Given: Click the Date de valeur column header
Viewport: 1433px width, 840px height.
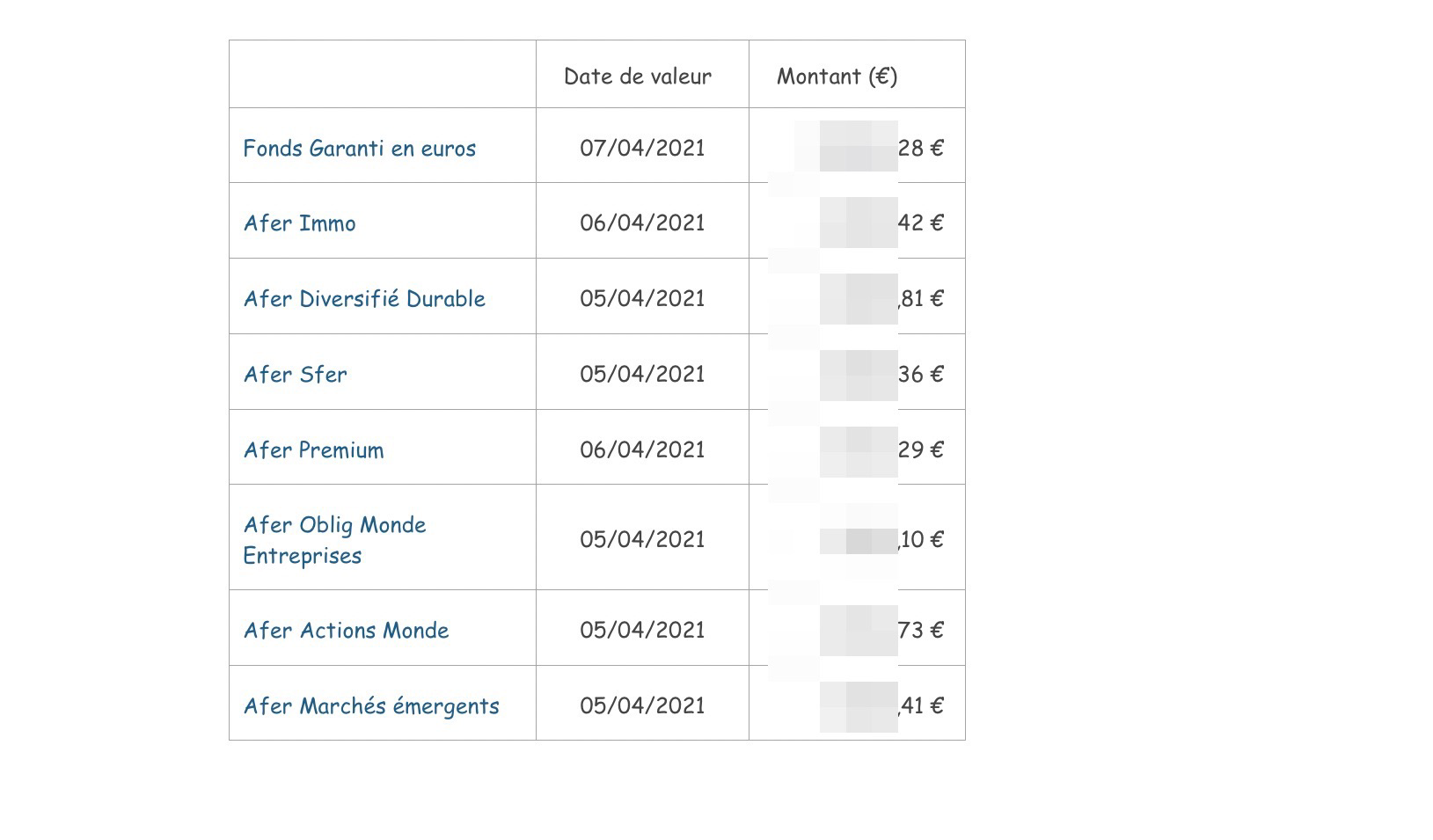Looking at the screenshot, I should 638,77.
